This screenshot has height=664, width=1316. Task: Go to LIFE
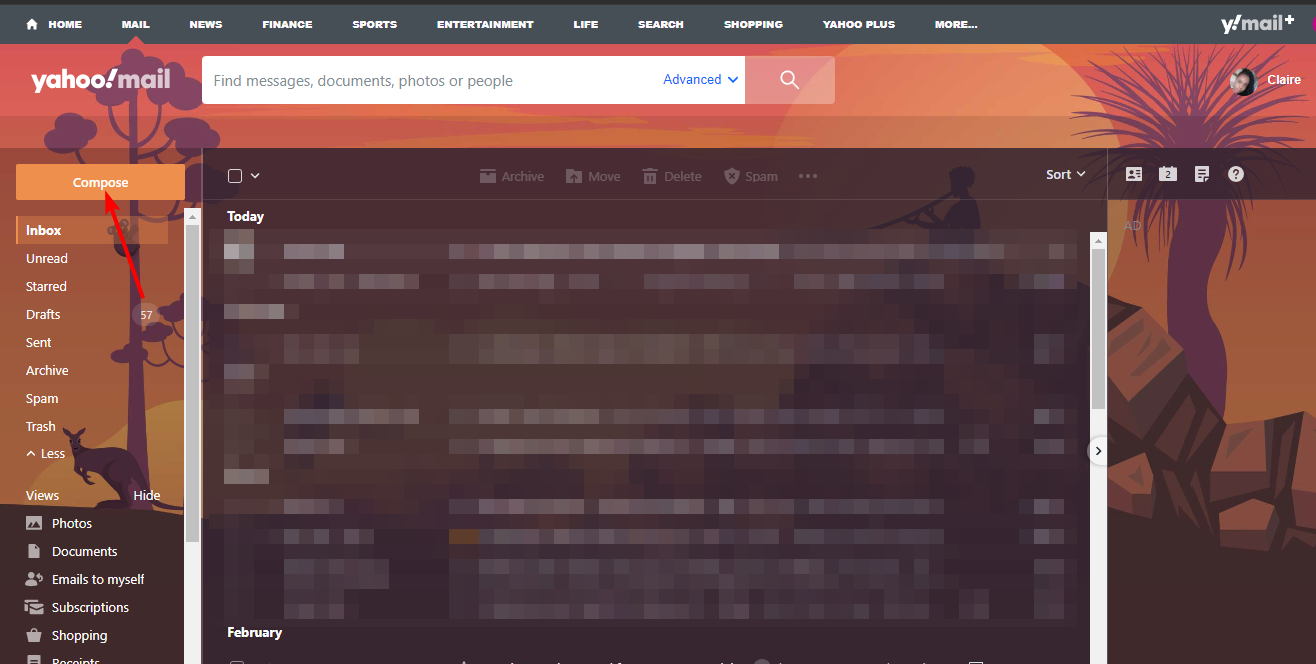[x=586, y=24]
